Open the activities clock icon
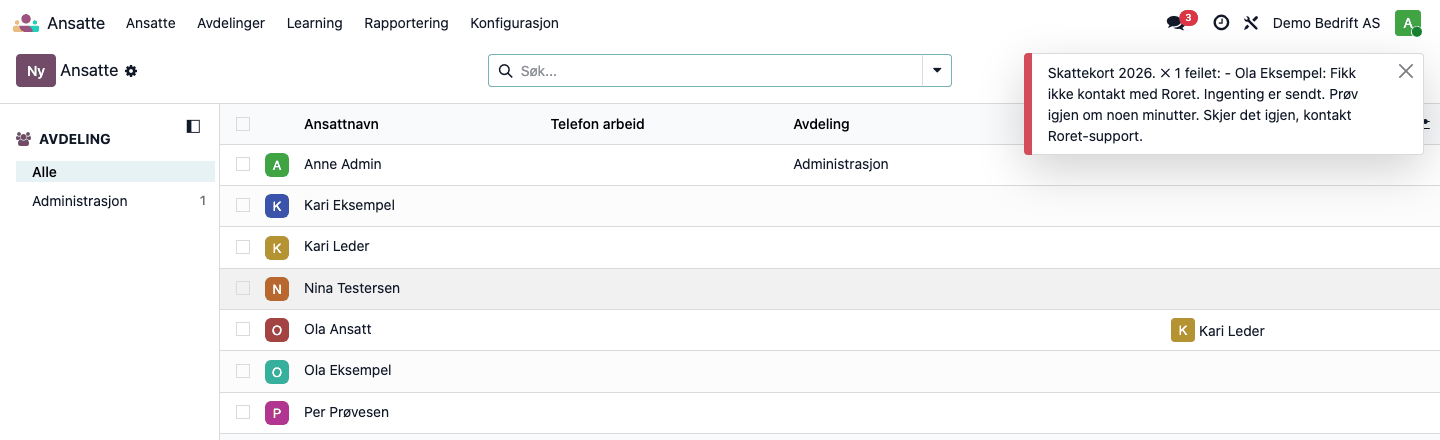The image size is (1440, 440). point(1221,23)
